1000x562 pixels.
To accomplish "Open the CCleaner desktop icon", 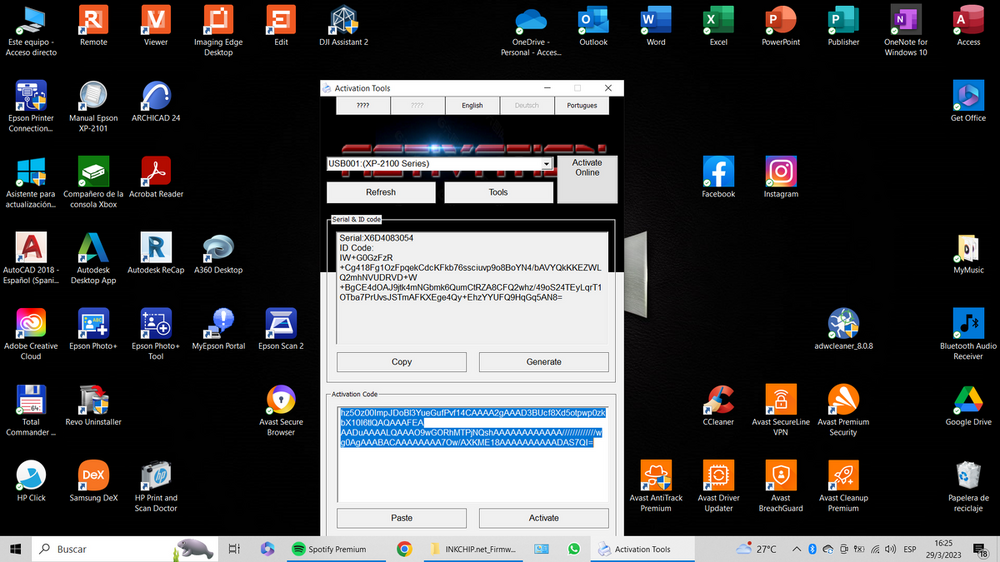I will pyautogui.click(x=718, y=404).
